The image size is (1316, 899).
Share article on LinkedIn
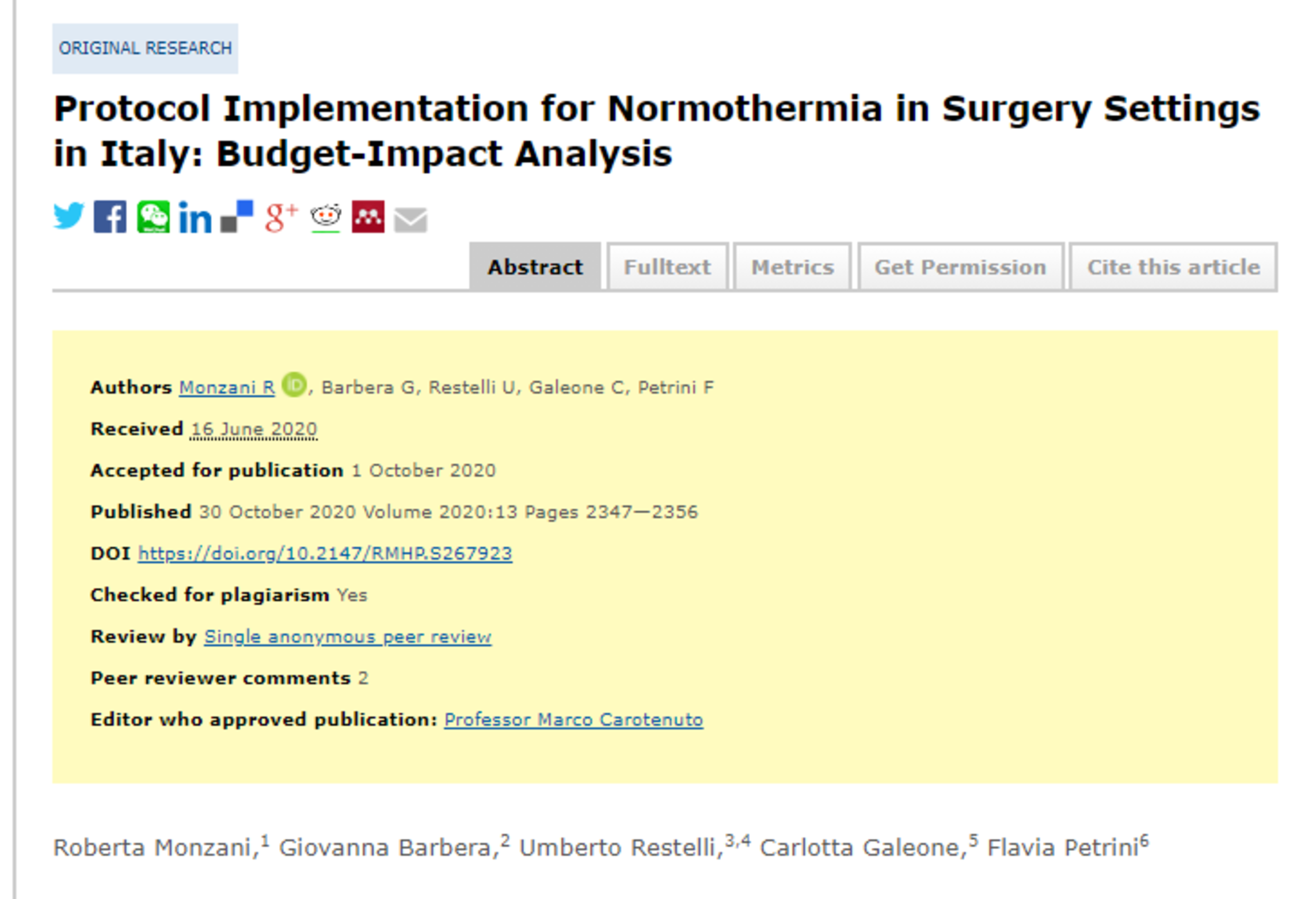[x=195, y=218]
